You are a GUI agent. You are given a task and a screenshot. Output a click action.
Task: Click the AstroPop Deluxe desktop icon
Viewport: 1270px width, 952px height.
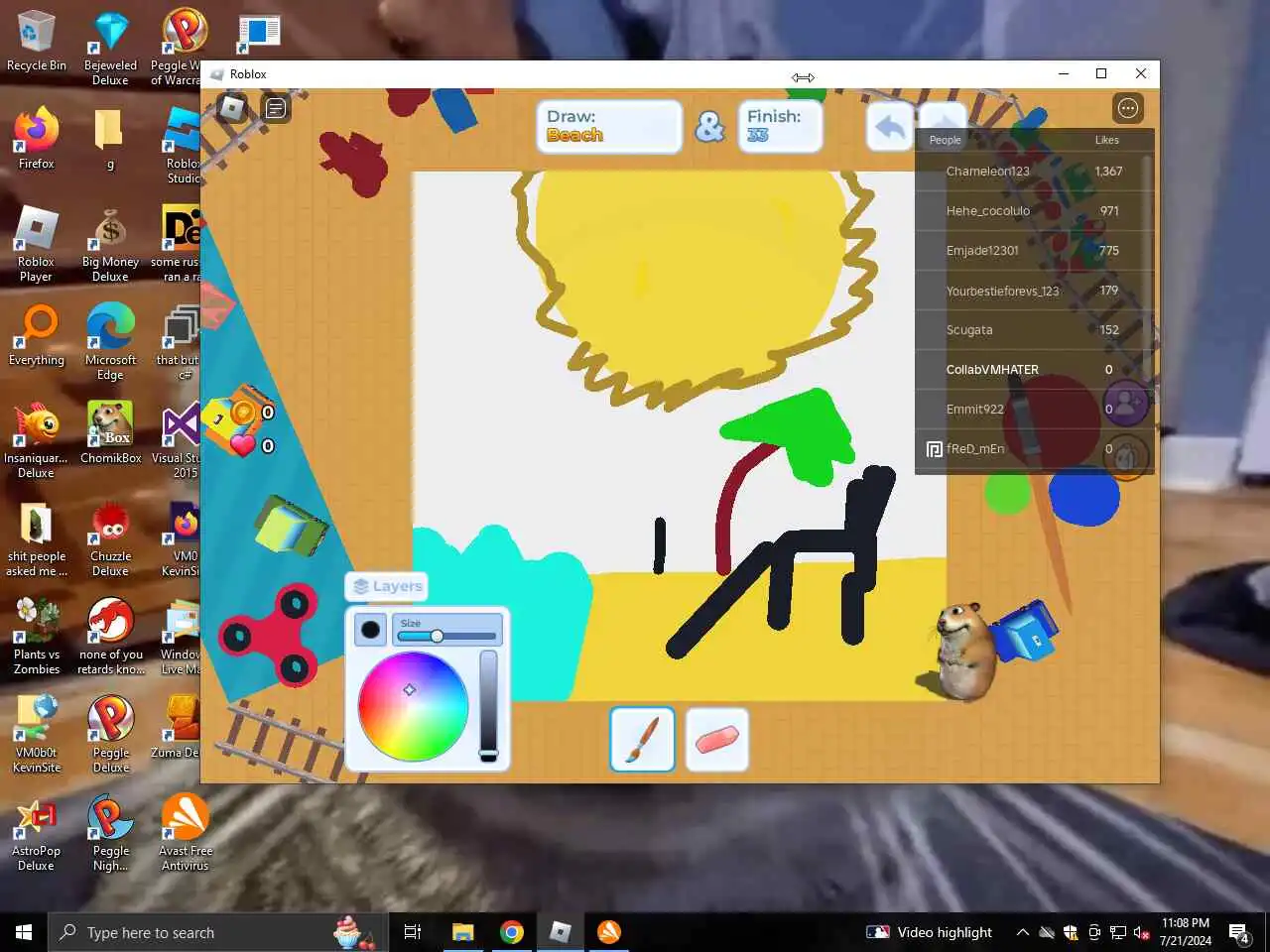(x=37, y=833)
